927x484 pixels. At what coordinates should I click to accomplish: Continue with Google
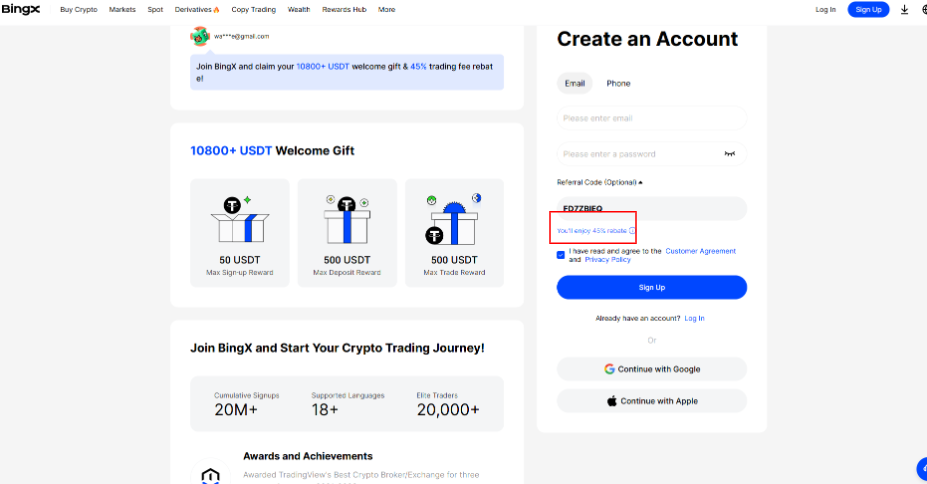pyautogui.click(x=652, y=369)
